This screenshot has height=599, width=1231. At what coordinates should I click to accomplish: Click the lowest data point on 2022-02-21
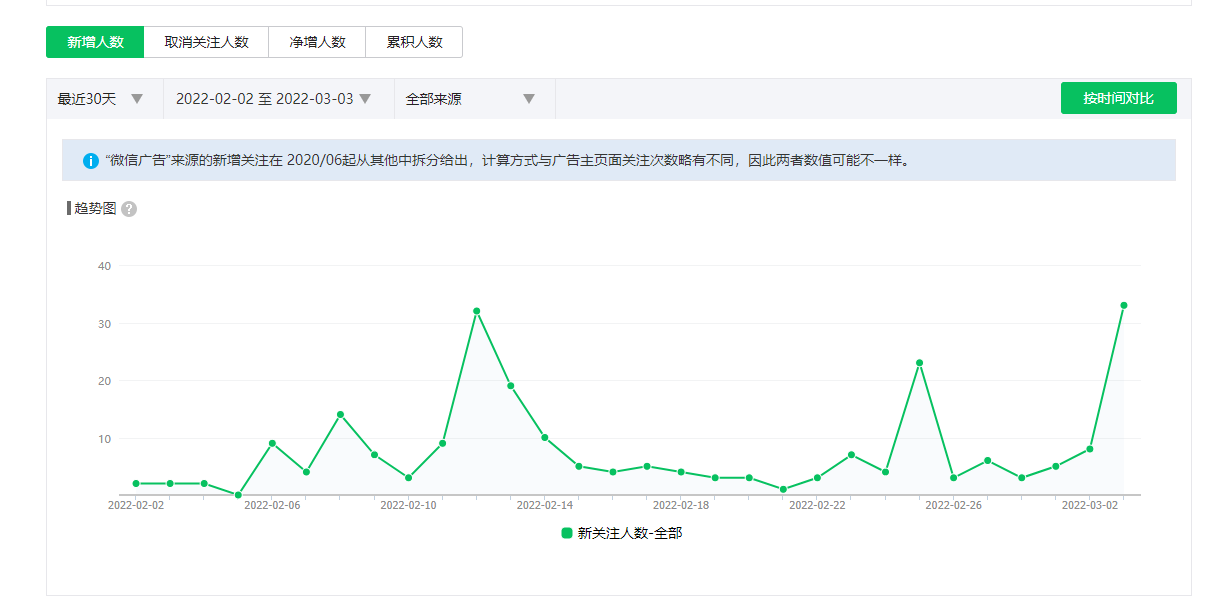pos(783,489)
